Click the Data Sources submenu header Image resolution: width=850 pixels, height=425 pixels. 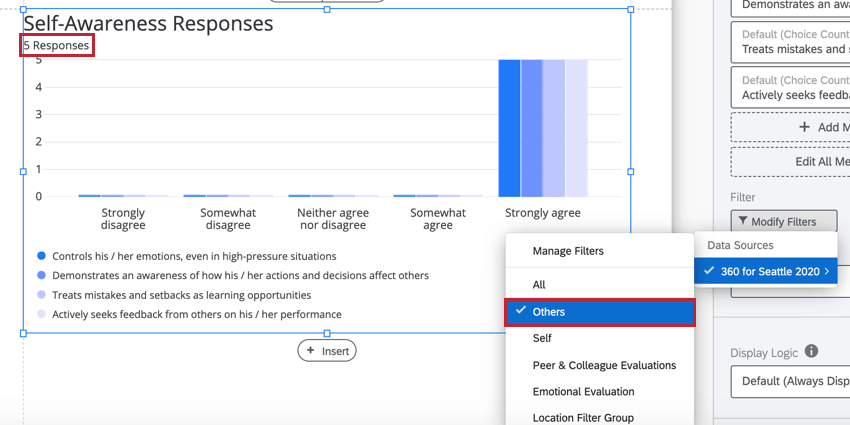(x=740, y=245)
